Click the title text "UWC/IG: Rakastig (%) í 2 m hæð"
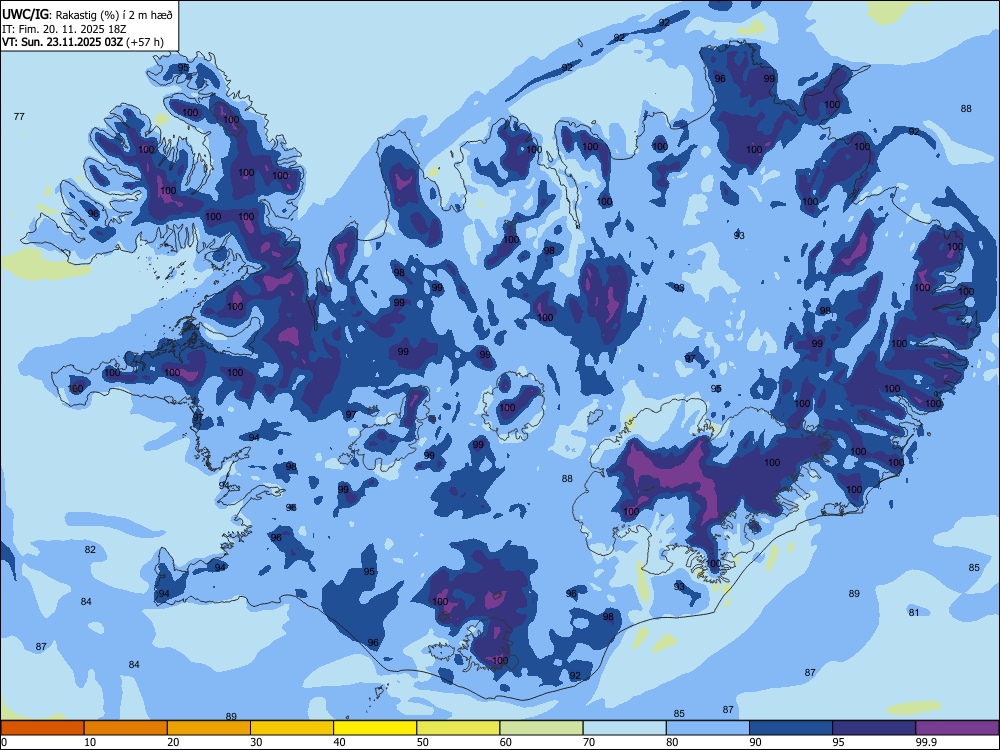The width and height of the screenshot is (1000, 750). tap(87, 15)
